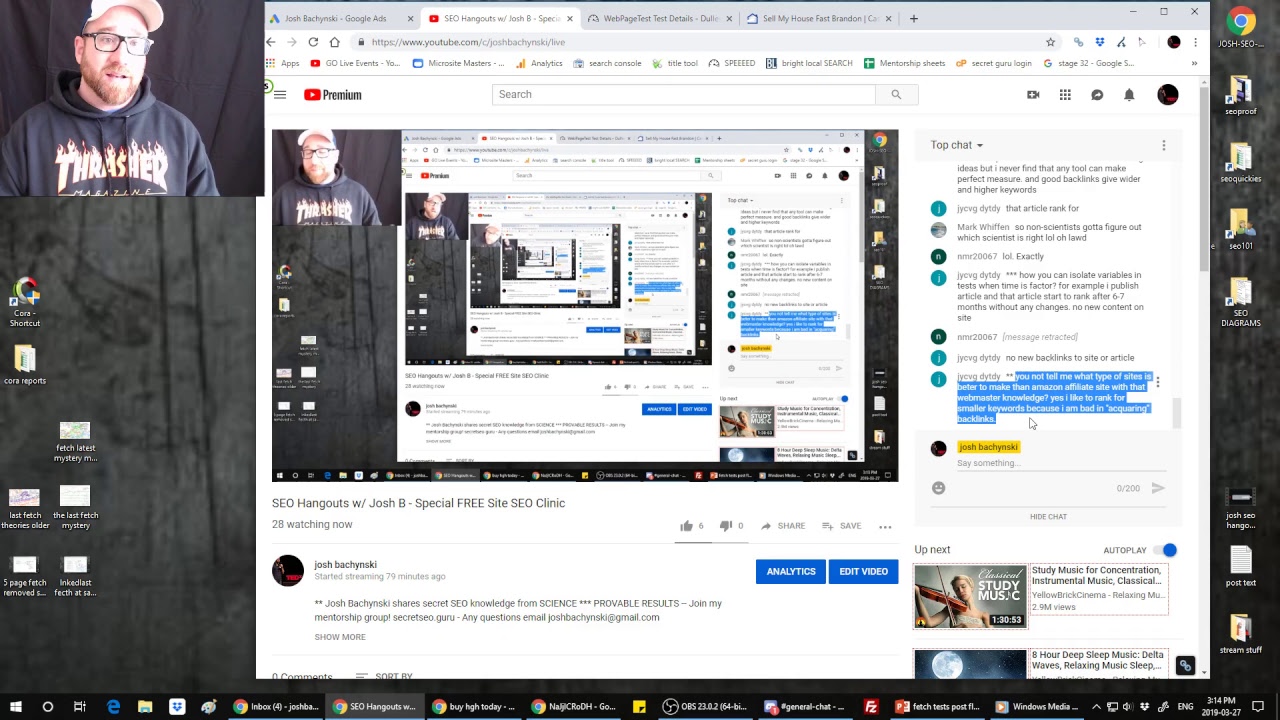Open more actions ellipsis under video

click(x=885, y=526)
